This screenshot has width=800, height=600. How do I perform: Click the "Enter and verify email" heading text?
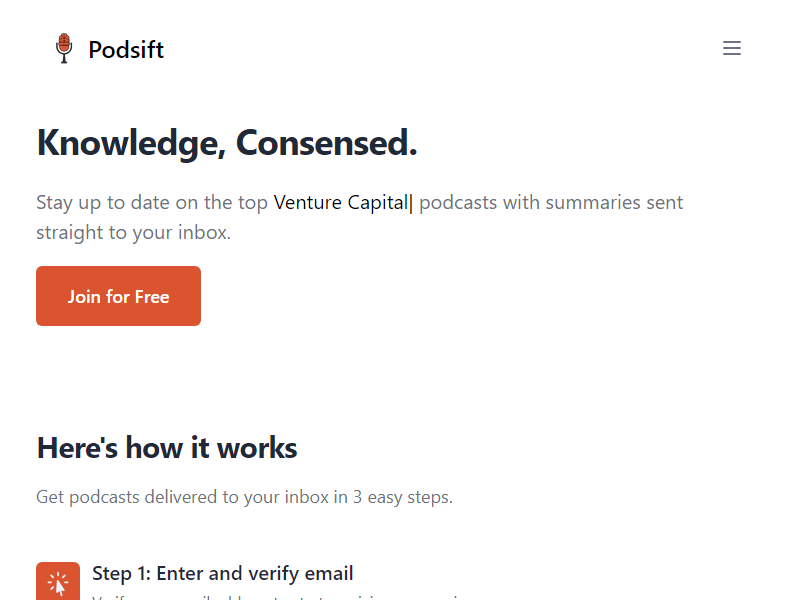(255, 573)
